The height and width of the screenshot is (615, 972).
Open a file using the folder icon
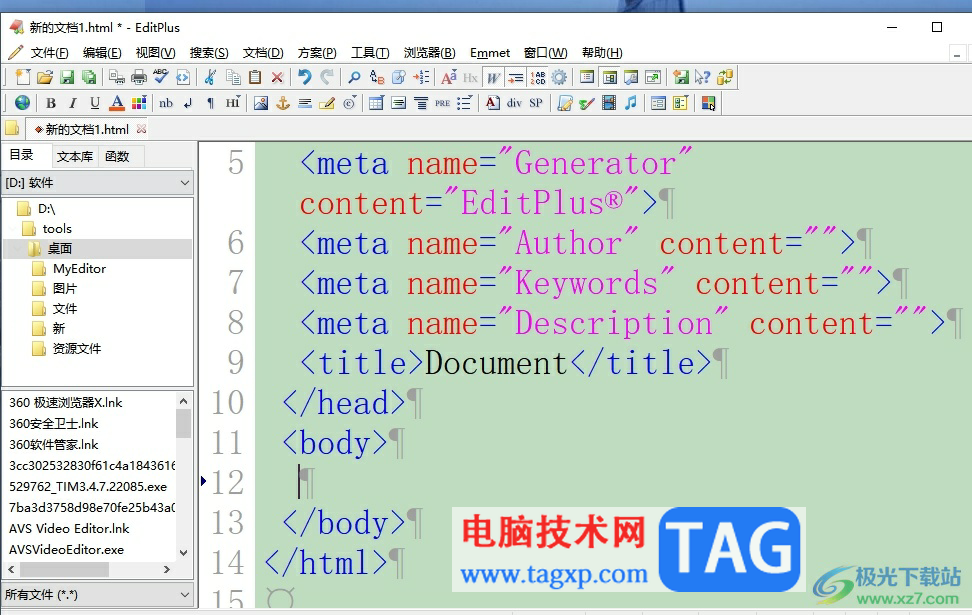tap(45, 77)
